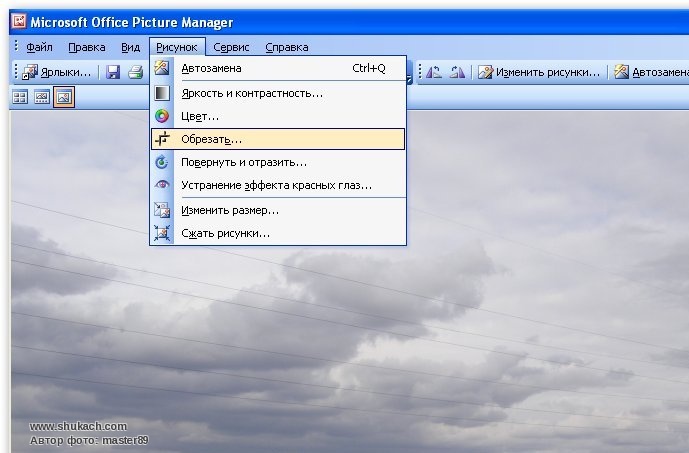Click the Автозамена toolbar button
The image size is (689, 453).
(651, 72)
